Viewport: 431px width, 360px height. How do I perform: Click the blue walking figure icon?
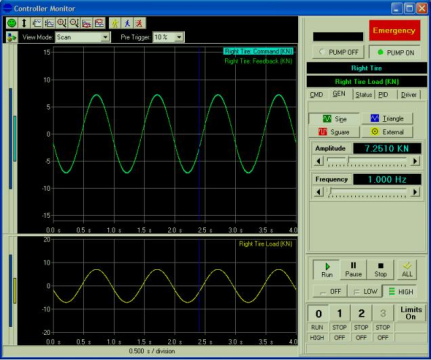(x=127, y=23)
